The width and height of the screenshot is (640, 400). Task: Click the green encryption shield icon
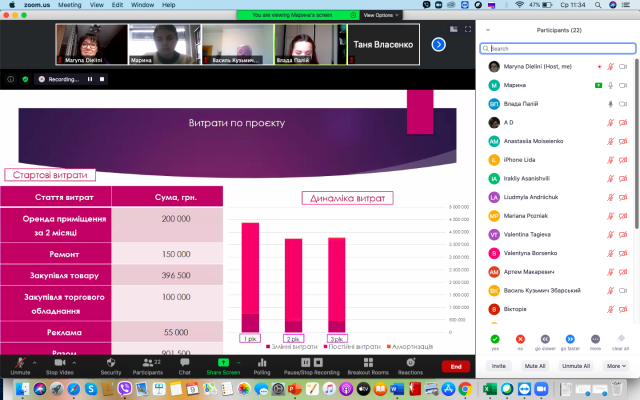25,79
